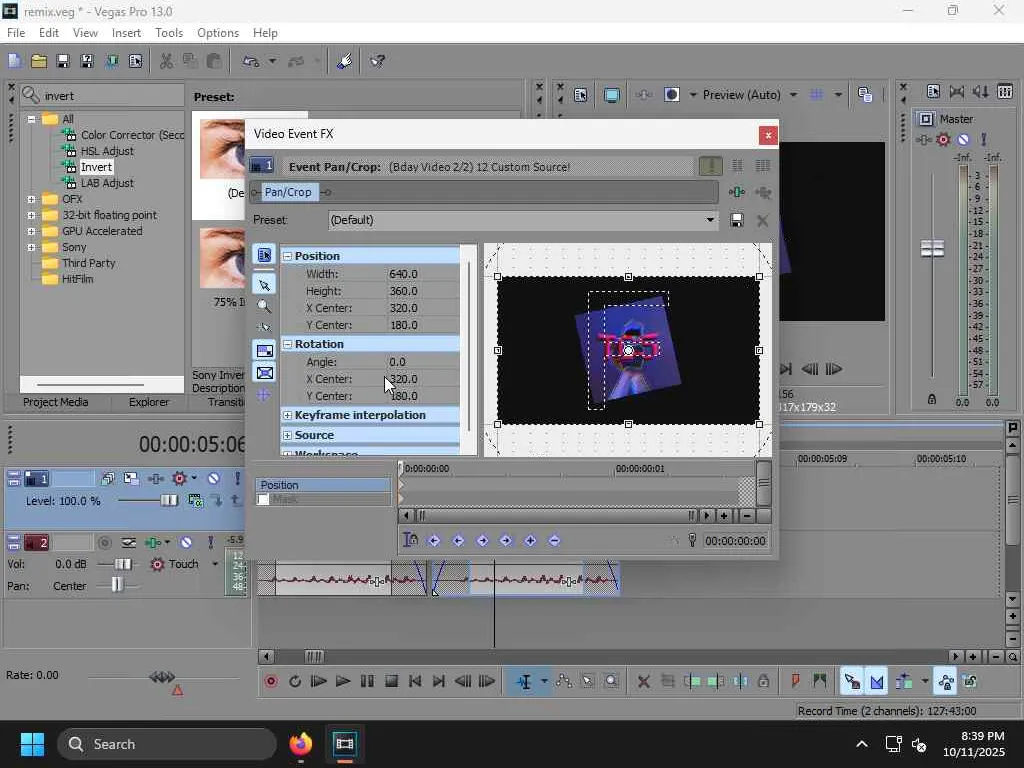Expand Keyframe interpolation section

click(x=287, y=415)
